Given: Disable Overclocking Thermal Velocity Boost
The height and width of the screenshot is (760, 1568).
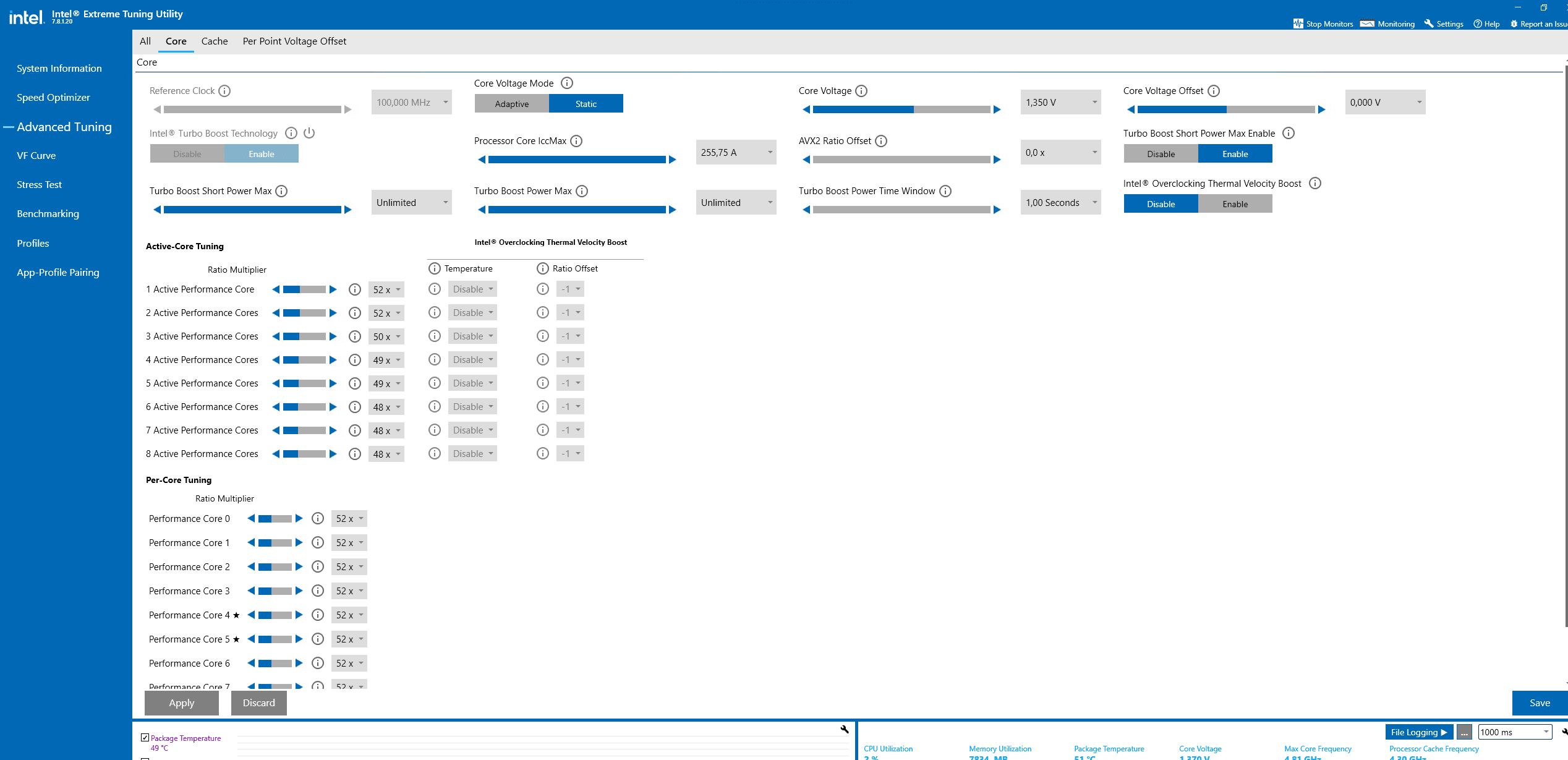Looking at the screenshot, I should point(1161,203).
